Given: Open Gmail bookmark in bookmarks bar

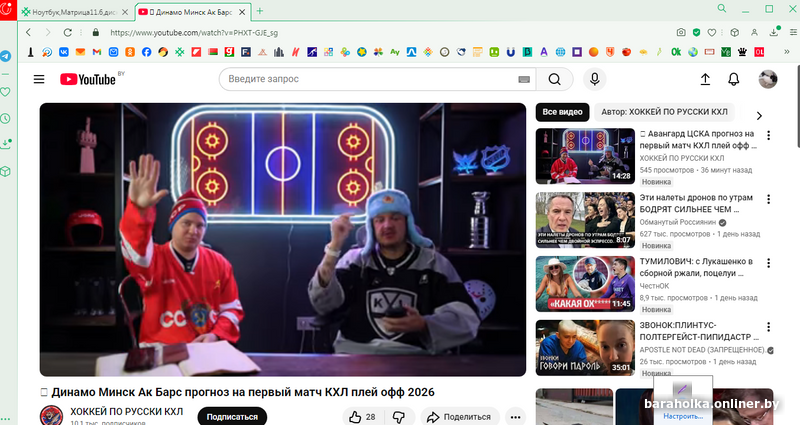Looking at the screenshot, I should pyautogui.click(x=97, y=52).
